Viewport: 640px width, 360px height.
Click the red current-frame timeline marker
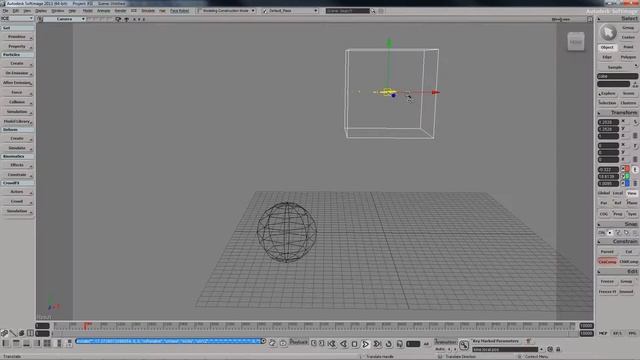click(x=86, y=326)
